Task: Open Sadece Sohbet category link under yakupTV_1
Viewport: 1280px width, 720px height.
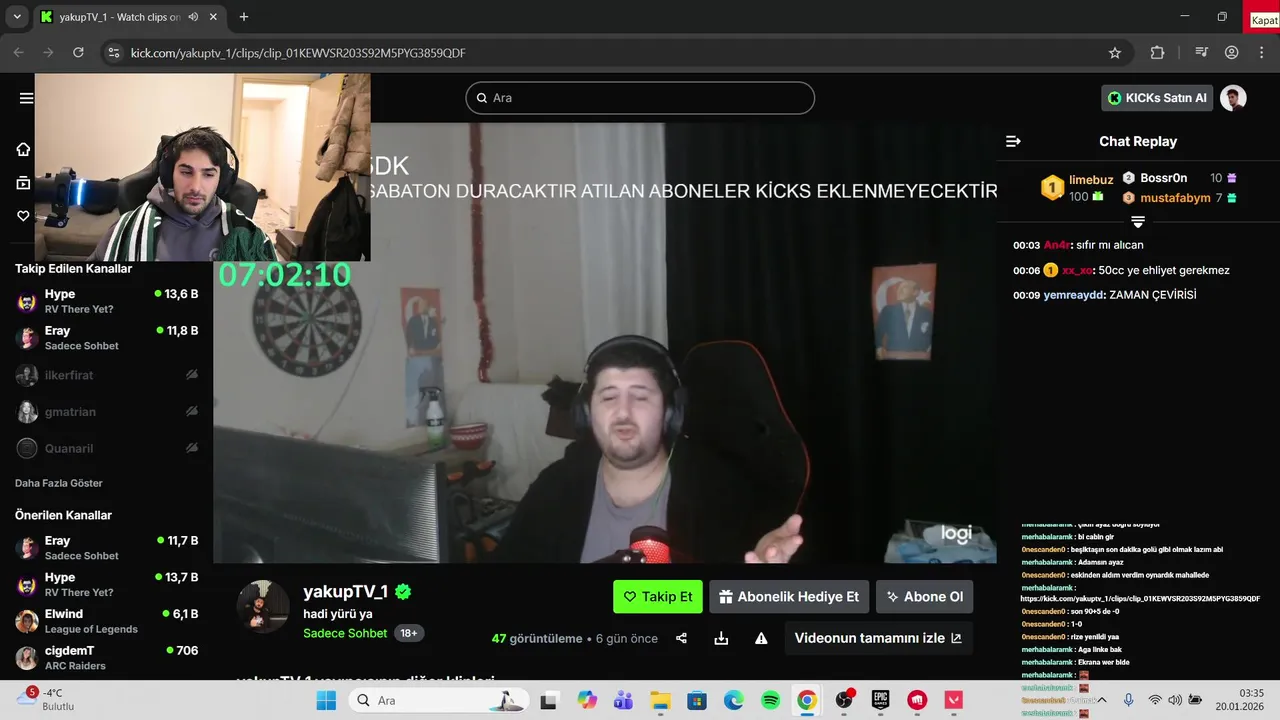Action: (x=345, y=633)
